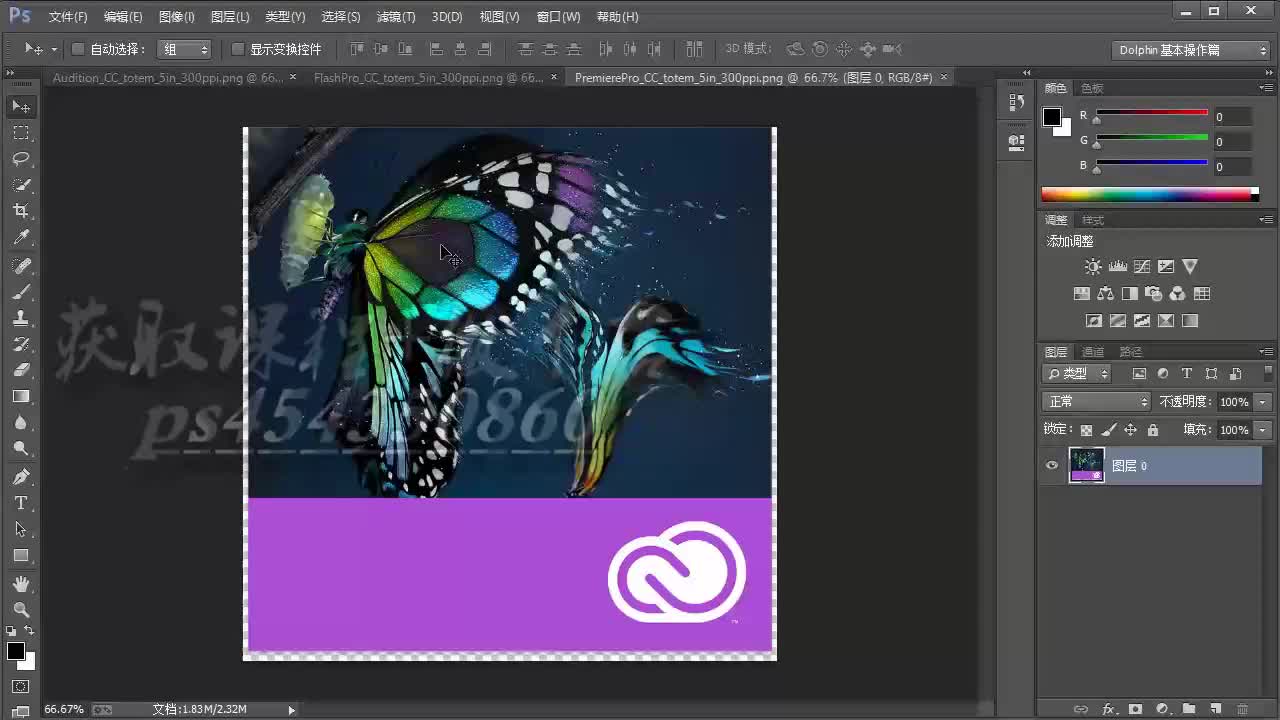Open the layer blend mode dropdown showing 正常
The height and width of the screenshot is (720, 1280).
pyautogui.click(x=1096, y=401)
